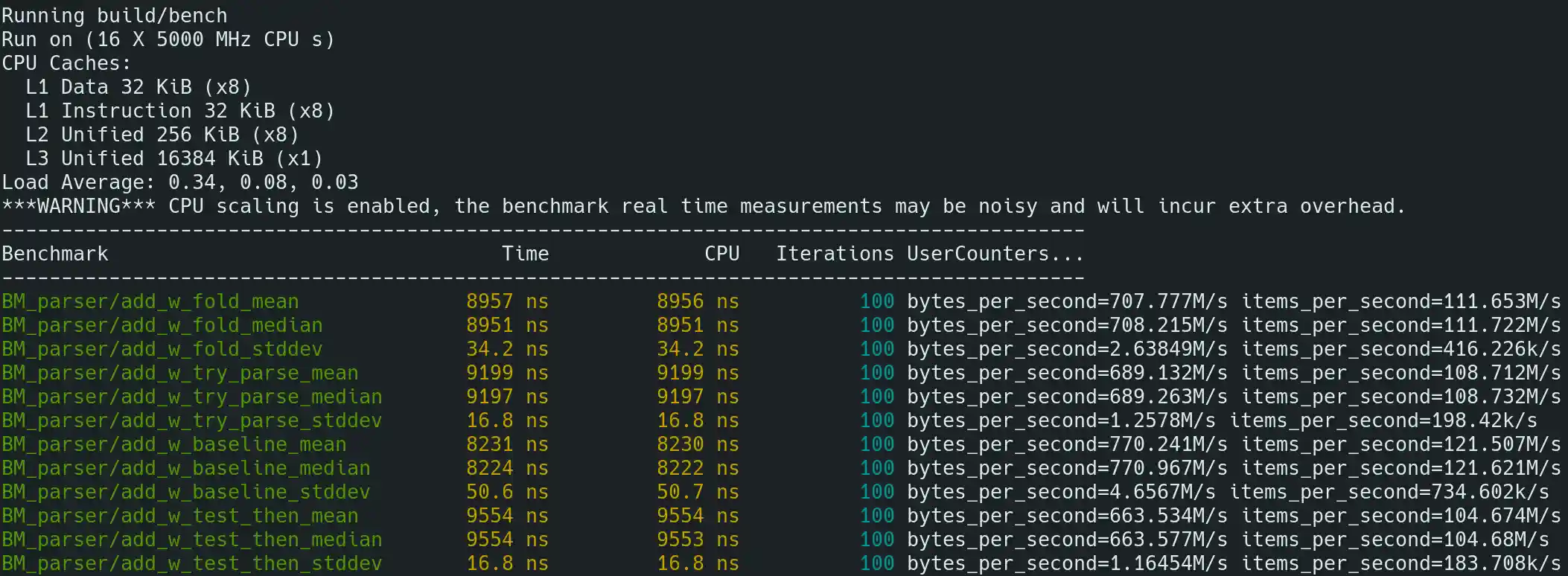Image resolution: width=1568 pixels, height=576 pixels.
Task: Select BM_parser/add_w_test_then_mean benchmark name
Action: tap(180, 516)
